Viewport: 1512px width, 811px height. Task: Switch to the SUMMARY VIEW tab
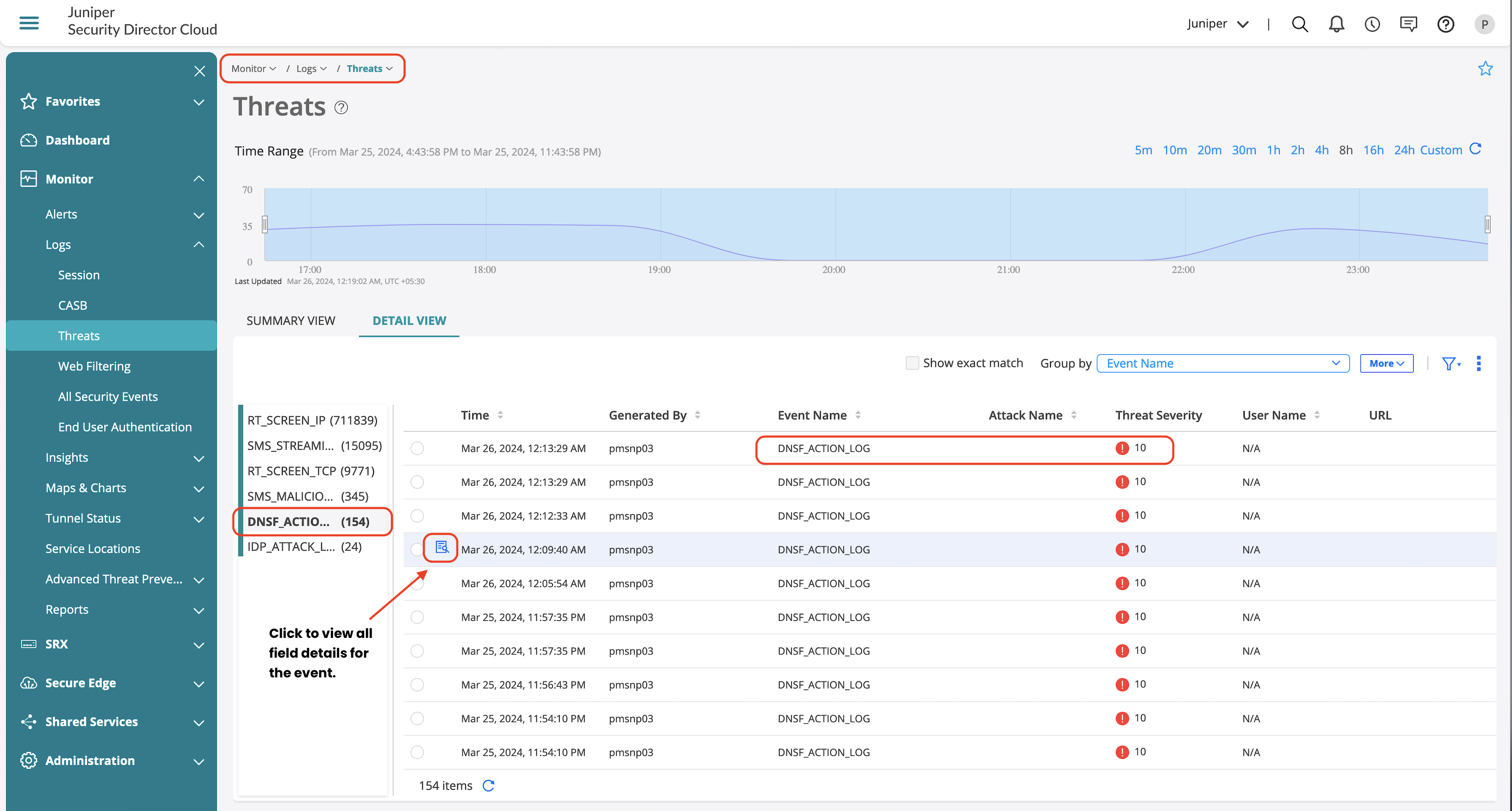click(x=291, y=320)
